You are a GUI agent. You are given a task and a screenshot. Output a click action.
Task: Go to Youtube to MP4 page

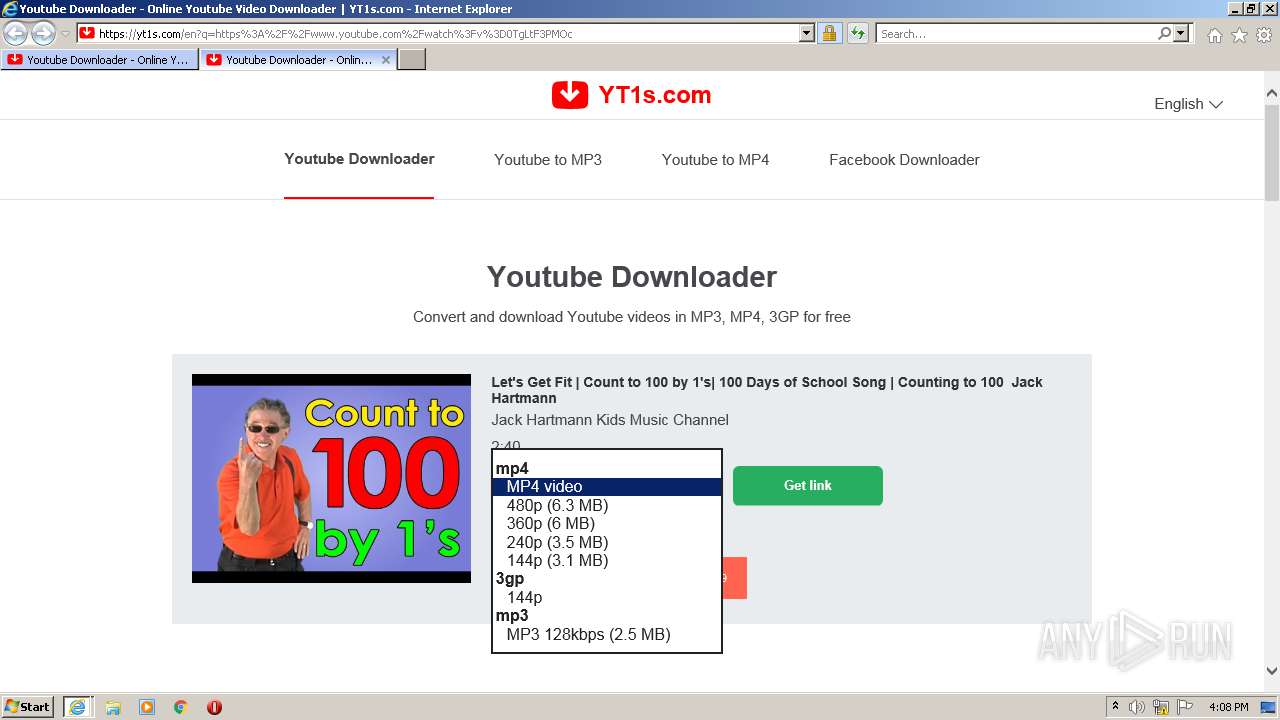coord(715,160)
